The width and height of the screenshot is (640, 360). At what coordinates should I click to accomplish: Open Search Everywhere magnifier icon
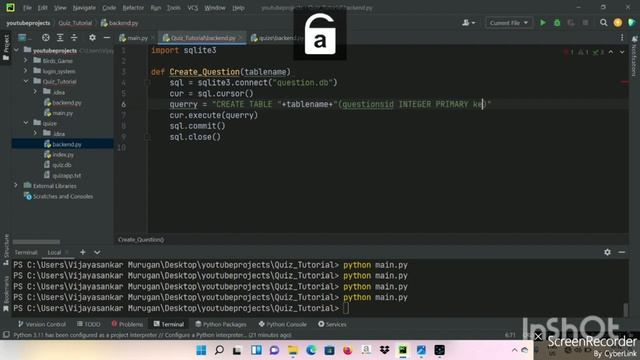(x=603, y=23)
